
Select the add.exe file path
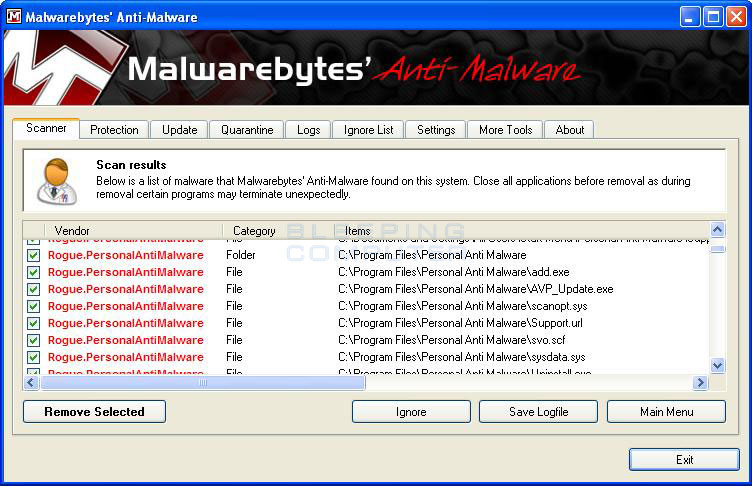click(454, 272)
